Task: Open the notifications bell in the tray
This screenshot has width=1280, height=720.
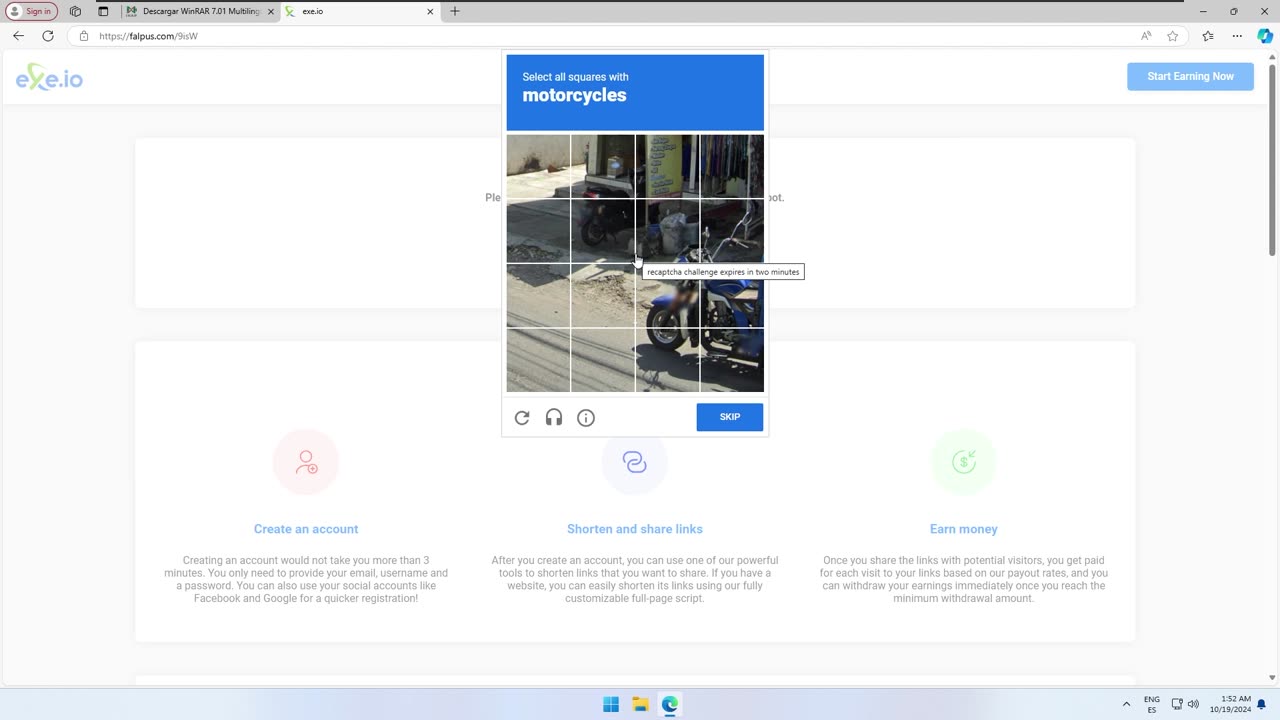Action: 1262,704
